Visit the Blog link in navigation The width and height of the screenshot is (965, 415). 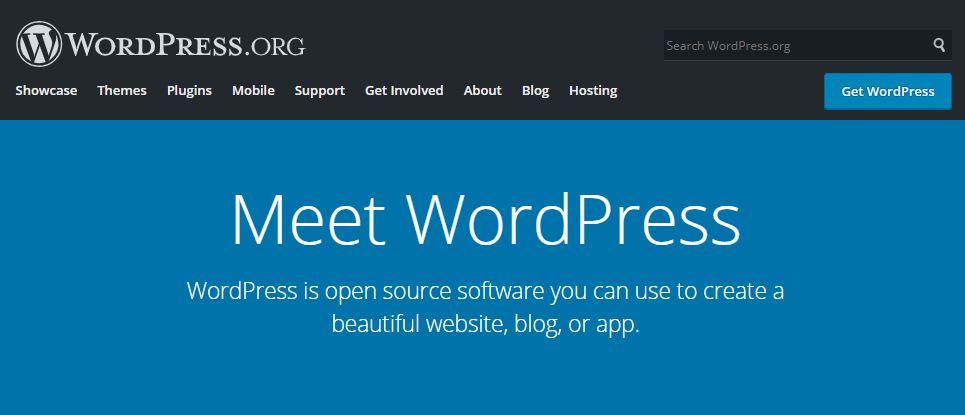(x=535, y=91)
